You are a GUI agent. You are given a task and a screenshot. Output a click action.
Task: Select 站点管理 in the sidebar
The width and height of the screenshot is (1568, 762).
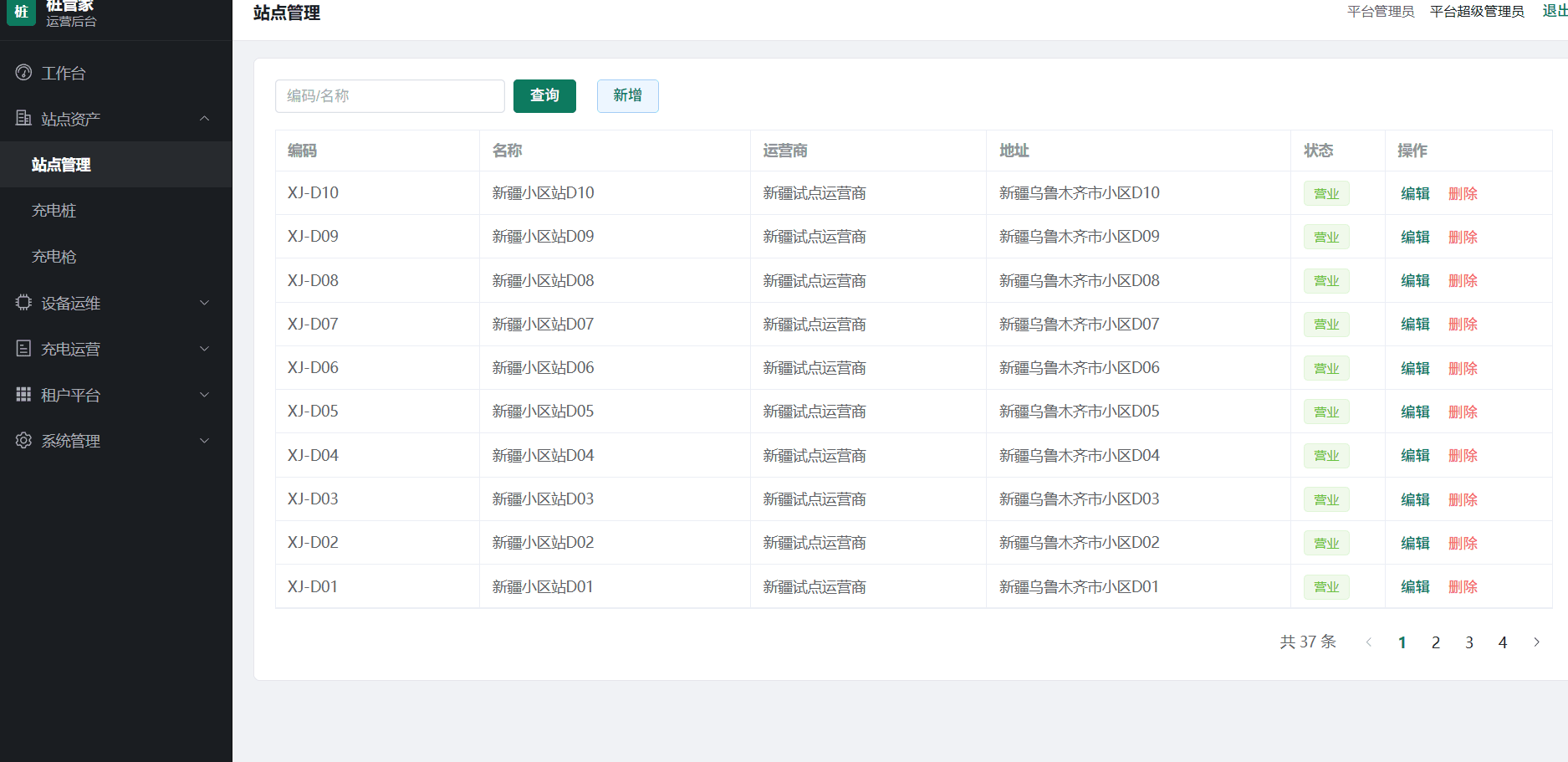click(116, 165)
